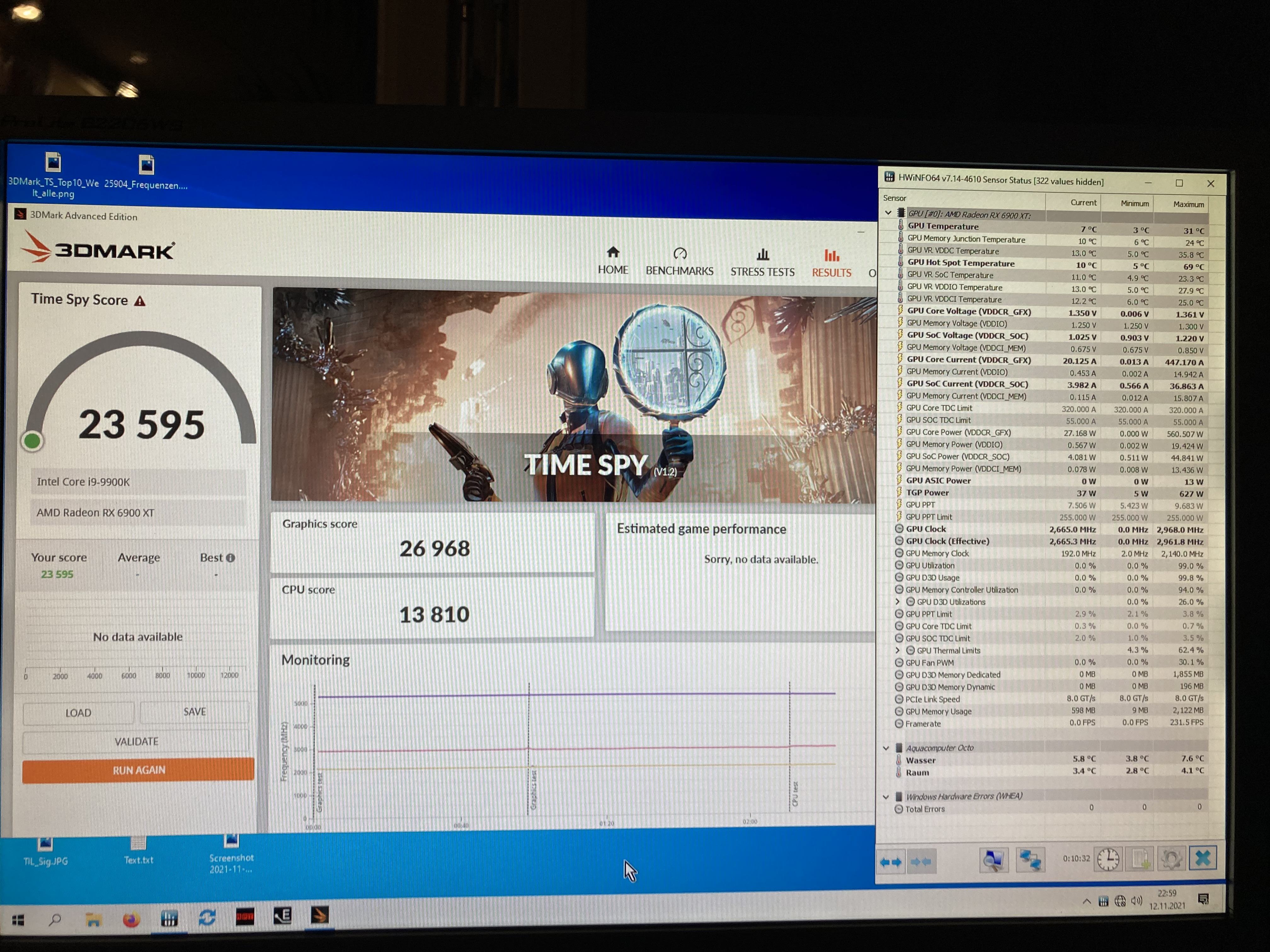
Task: Click the Graphics score value 26 968
Action: tap(435, 549)
